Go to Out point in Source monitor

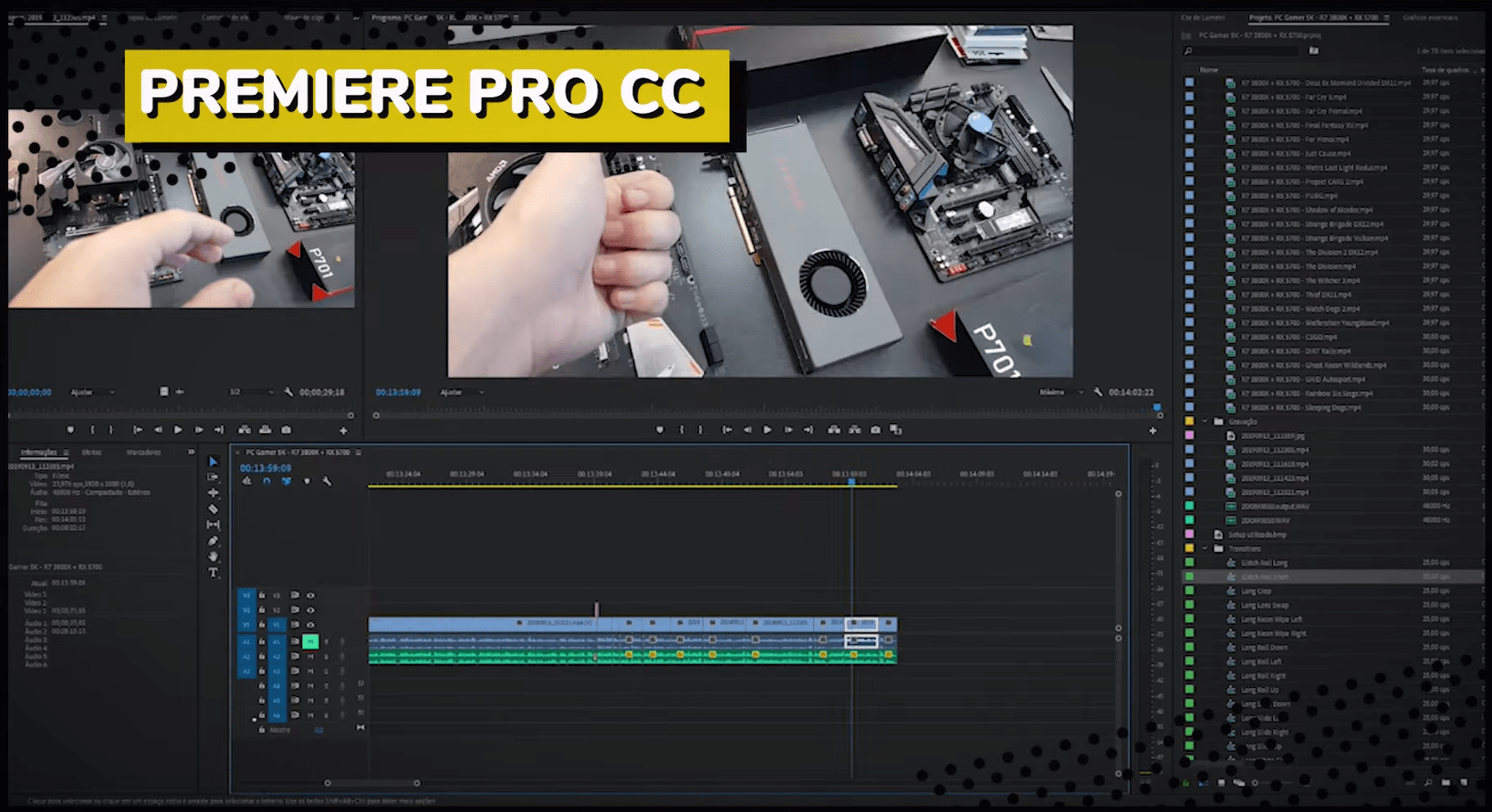pos(219,430)
